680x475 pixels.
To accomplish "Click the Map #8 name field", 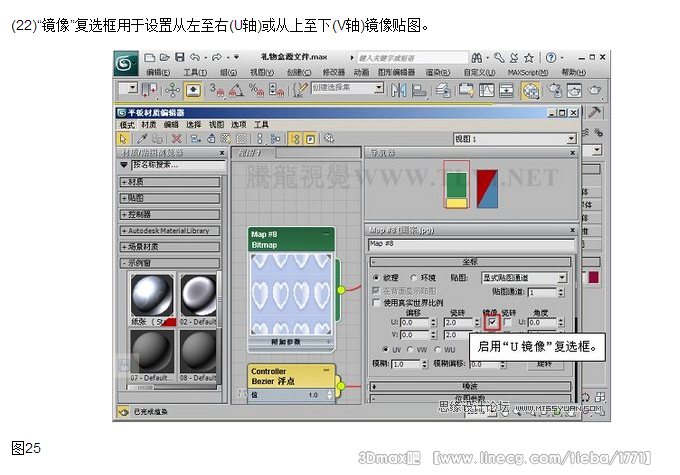I will pyautogui.click(x=471, y=244).
